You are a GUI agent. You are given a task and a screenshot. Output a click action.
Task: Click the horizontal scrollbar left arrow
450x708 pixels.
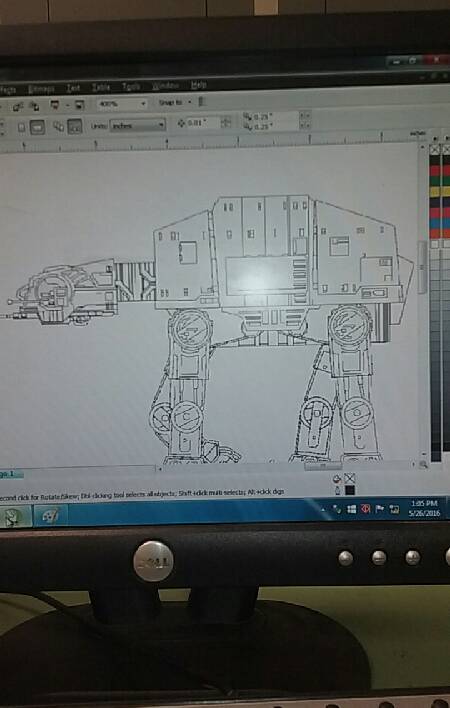pos(159,469)
